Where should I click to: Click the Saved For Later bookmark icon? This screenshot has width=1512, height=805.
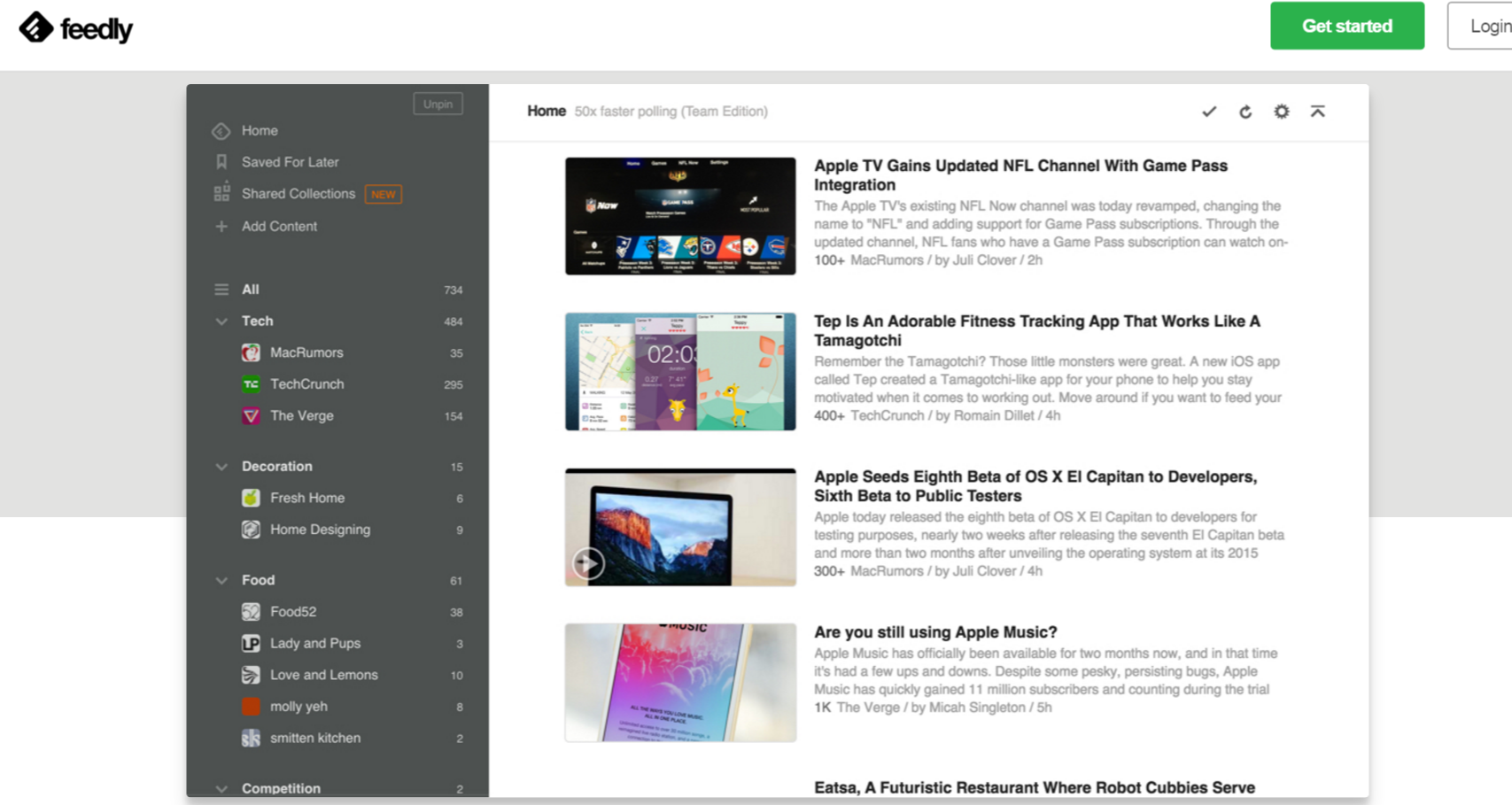(x=221, y=162)
